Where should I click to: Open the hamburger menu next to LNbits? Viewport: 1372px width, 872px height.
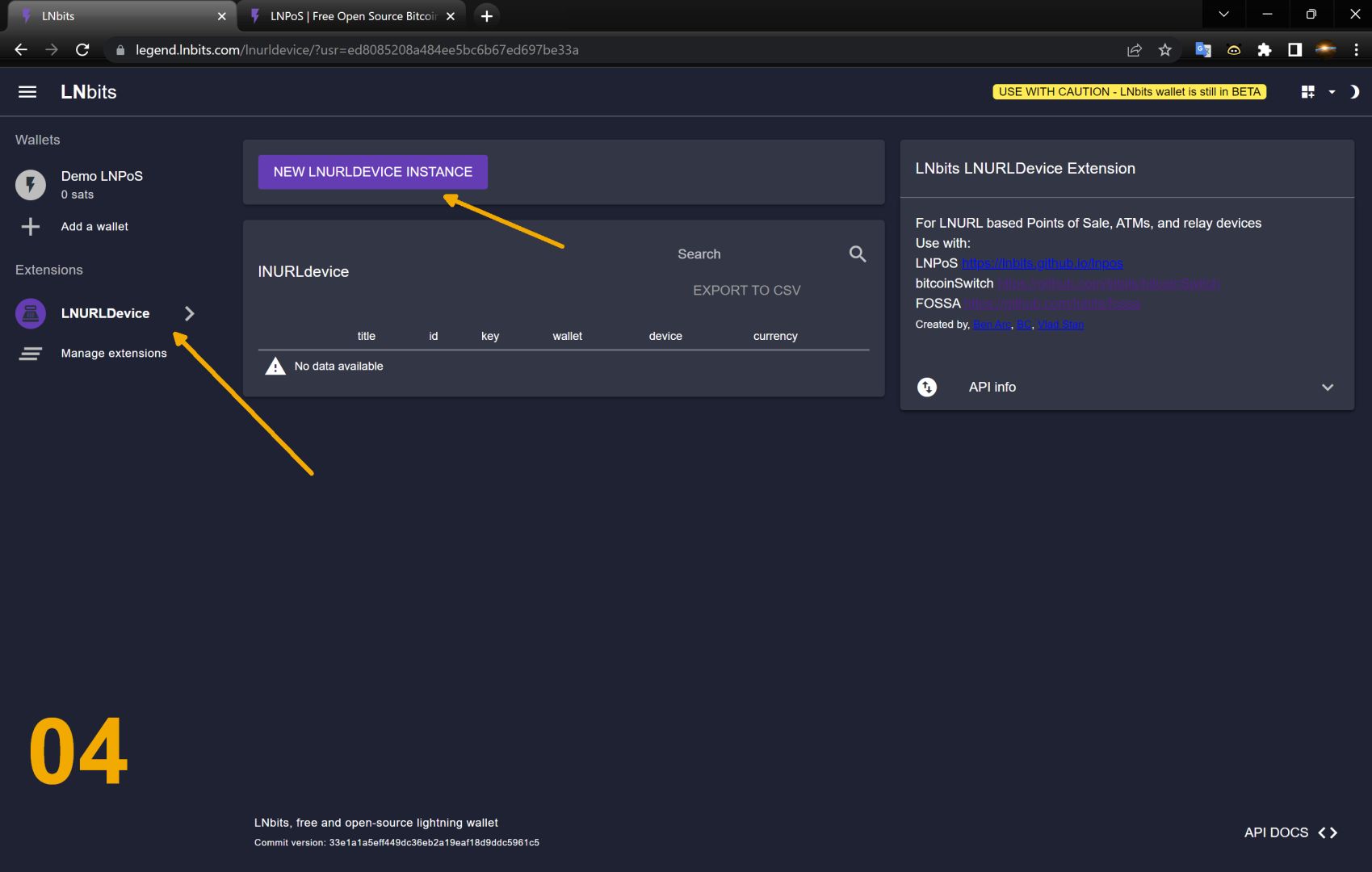27,92
